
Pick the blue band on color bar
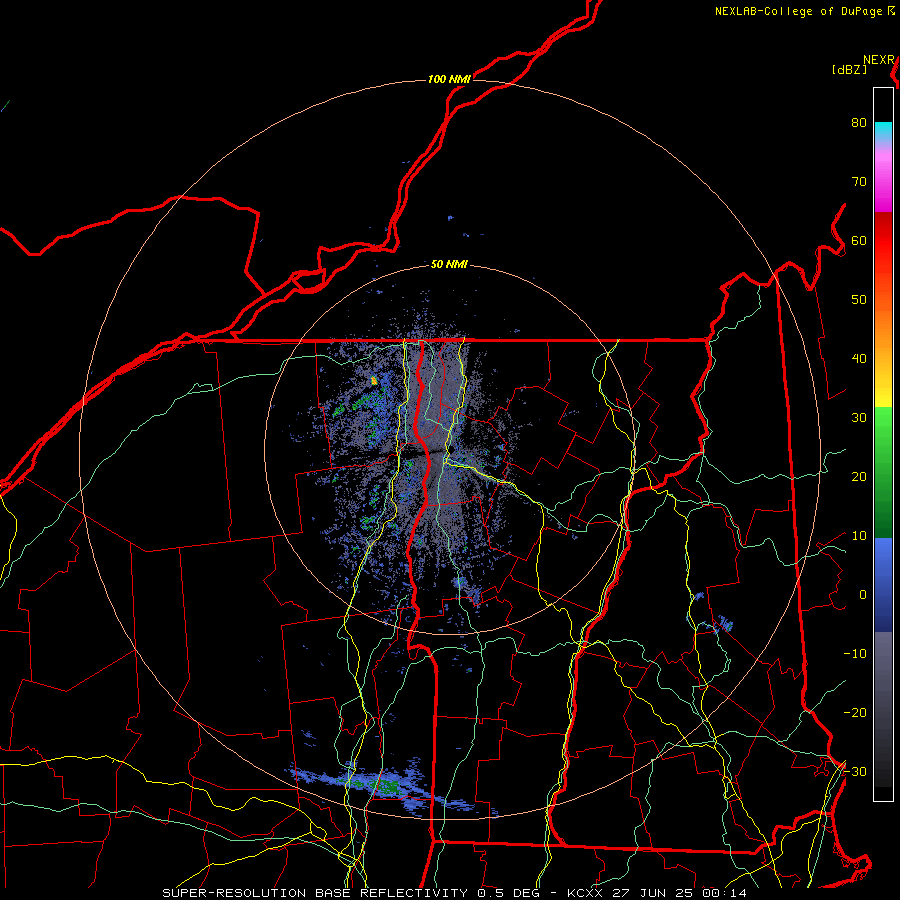click(883, 585)
